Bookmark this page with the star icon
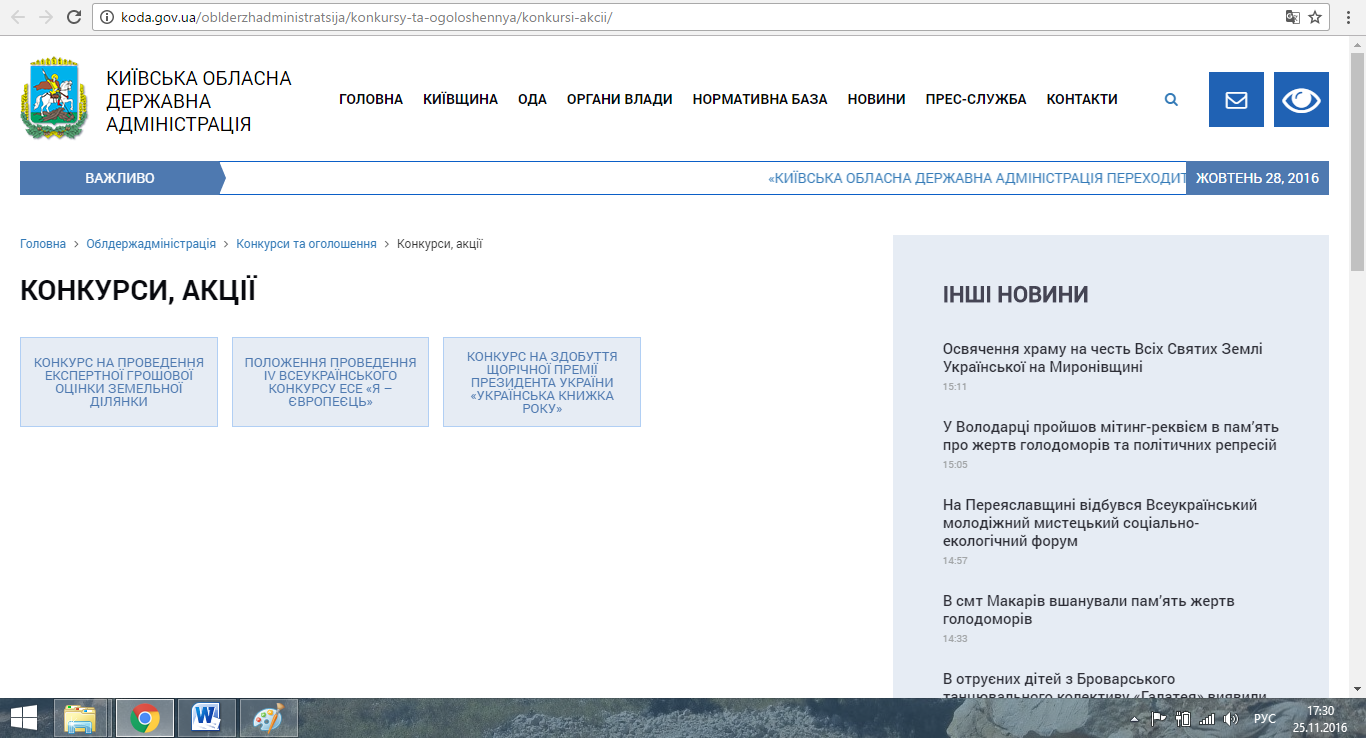Viewport: 1366px width, 738px height. tap(1315, 17)
